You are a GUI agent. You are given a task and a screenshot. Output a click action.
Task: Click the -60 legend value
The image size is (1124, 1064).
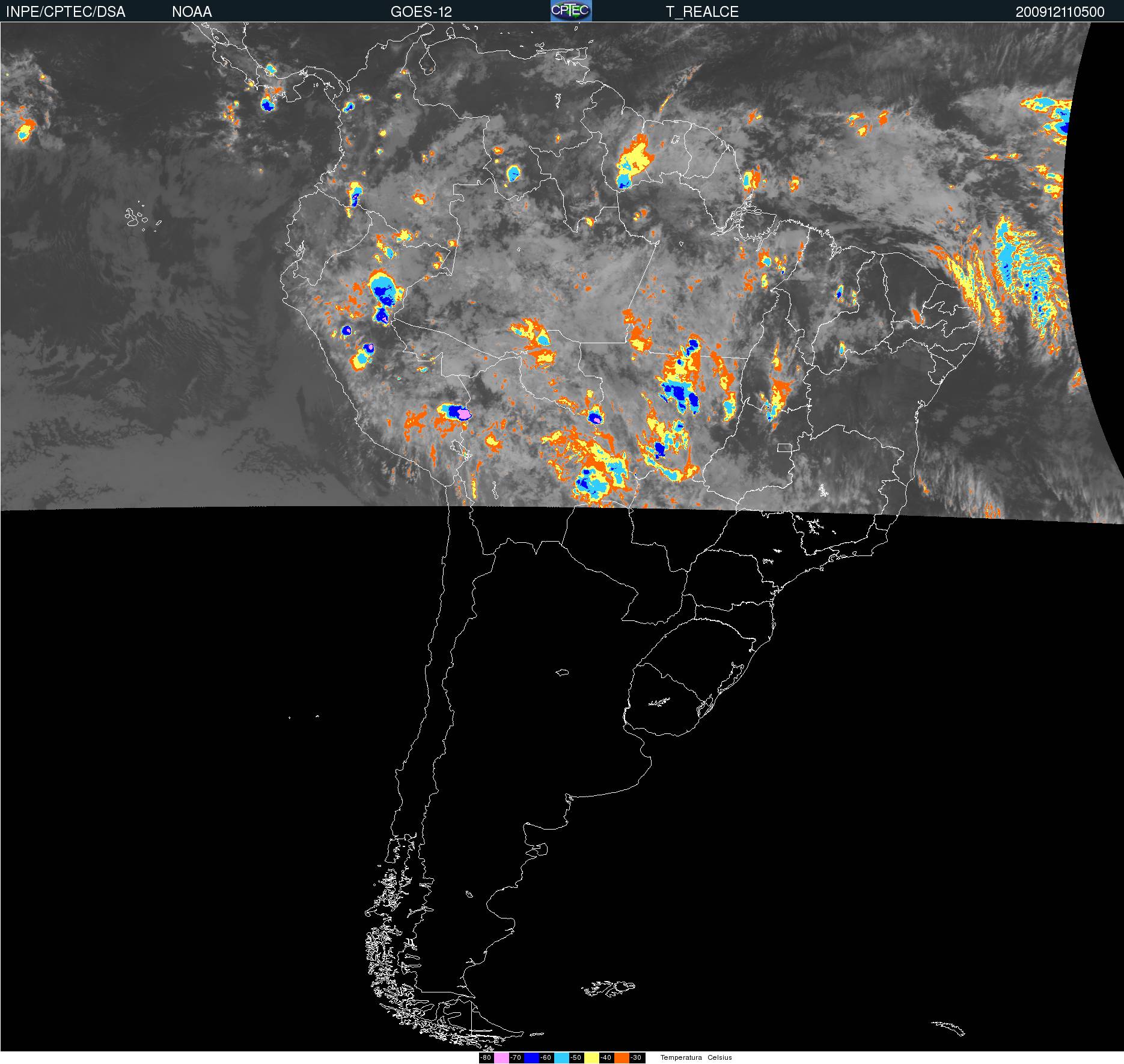pos(546,1058)
